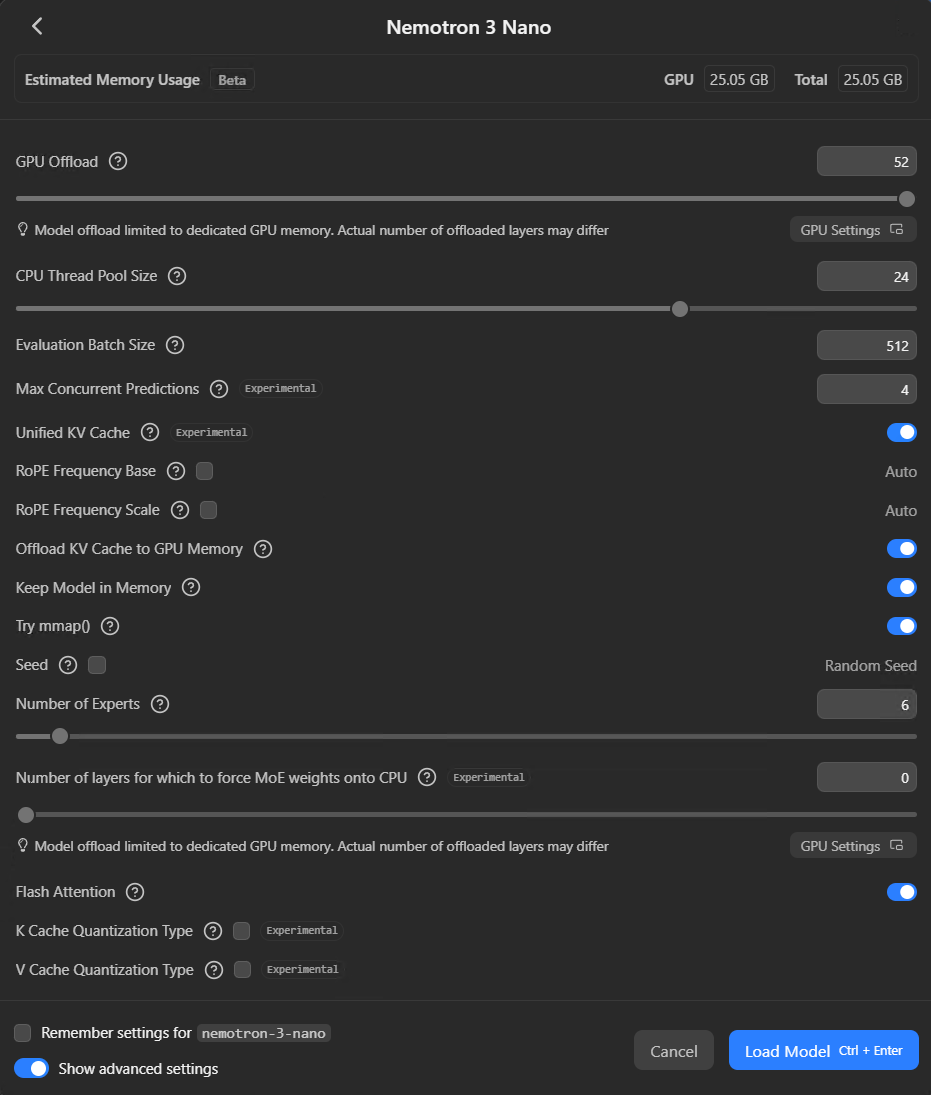
Task: Disable the Flash Attention toggle
Action: (901, 892)
